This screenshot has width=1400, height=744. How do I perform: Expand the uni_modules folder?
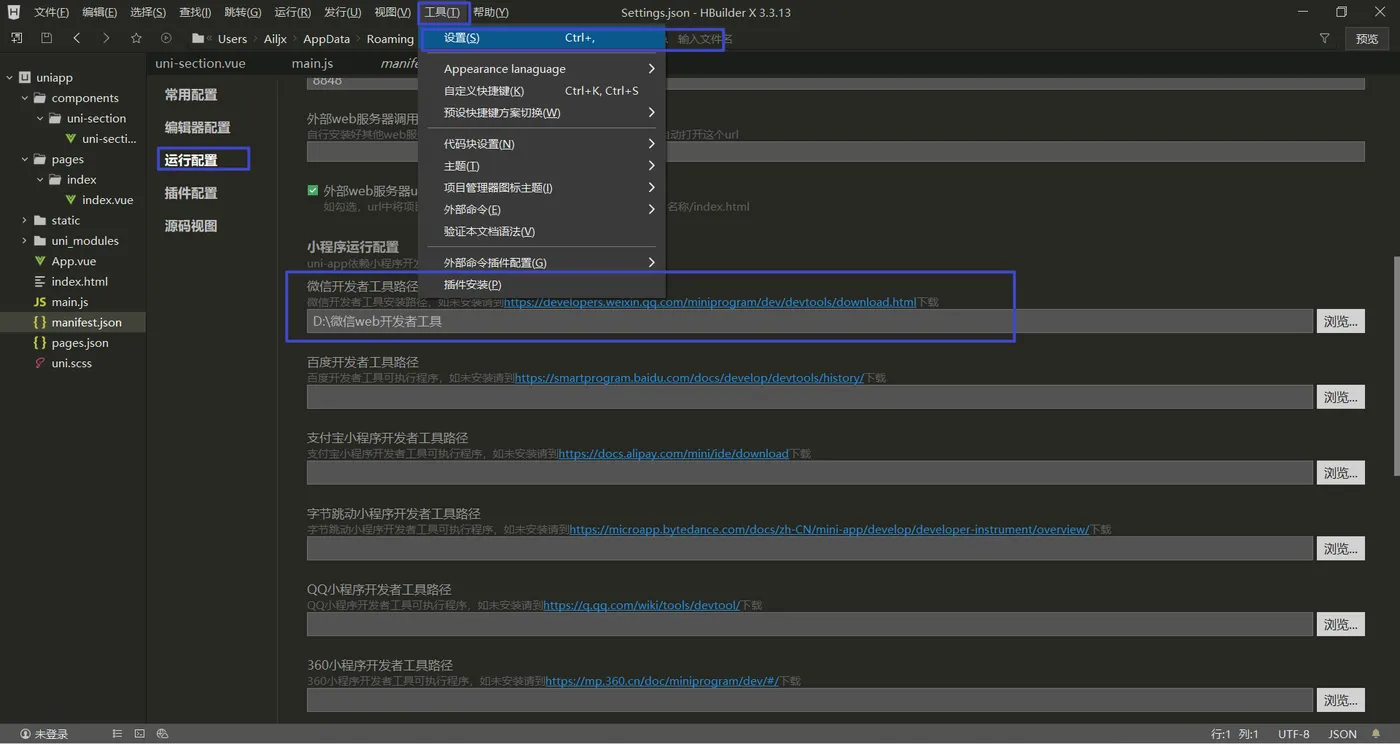24,241
